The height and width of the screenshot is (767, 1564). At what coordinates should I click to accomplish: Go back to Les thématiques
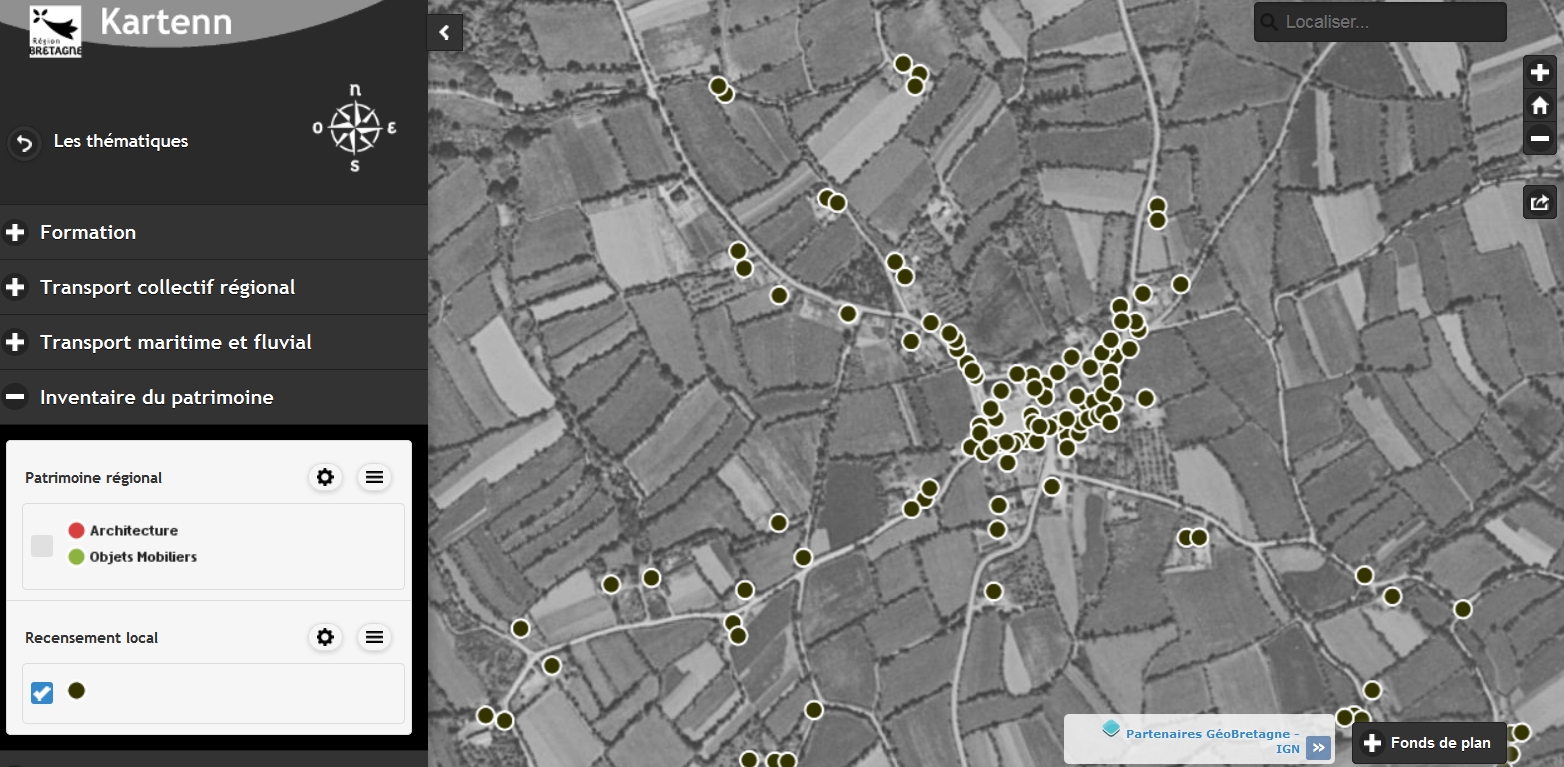click(24, 142)
